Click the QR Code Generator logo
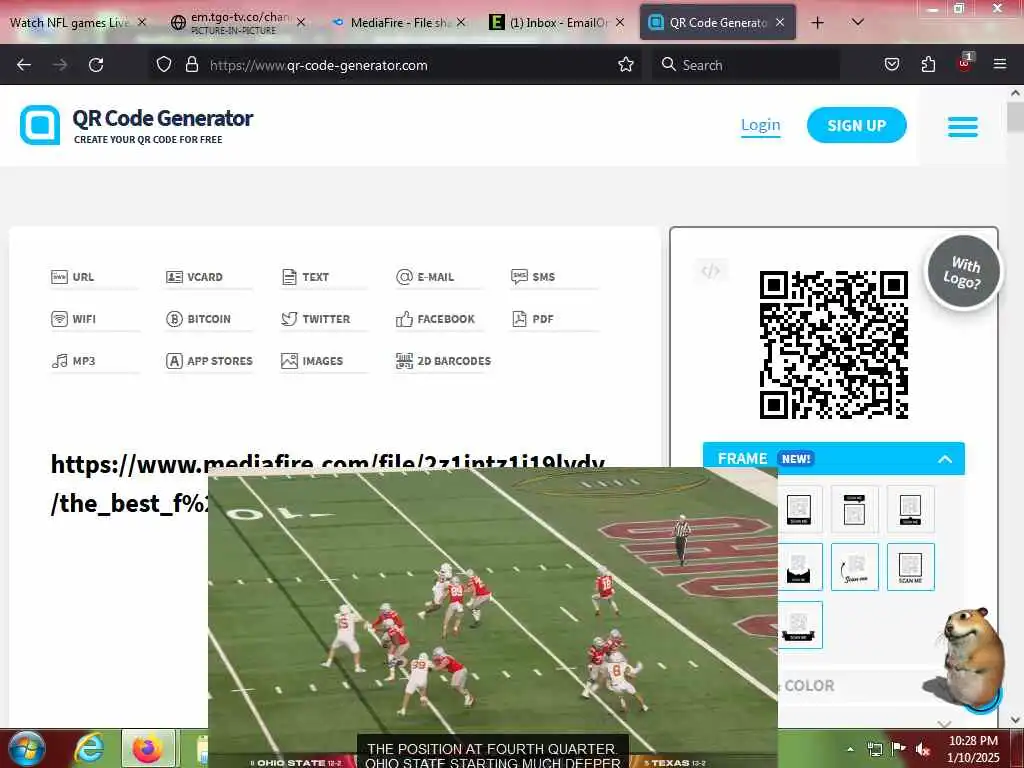 (x=136, y=125)
